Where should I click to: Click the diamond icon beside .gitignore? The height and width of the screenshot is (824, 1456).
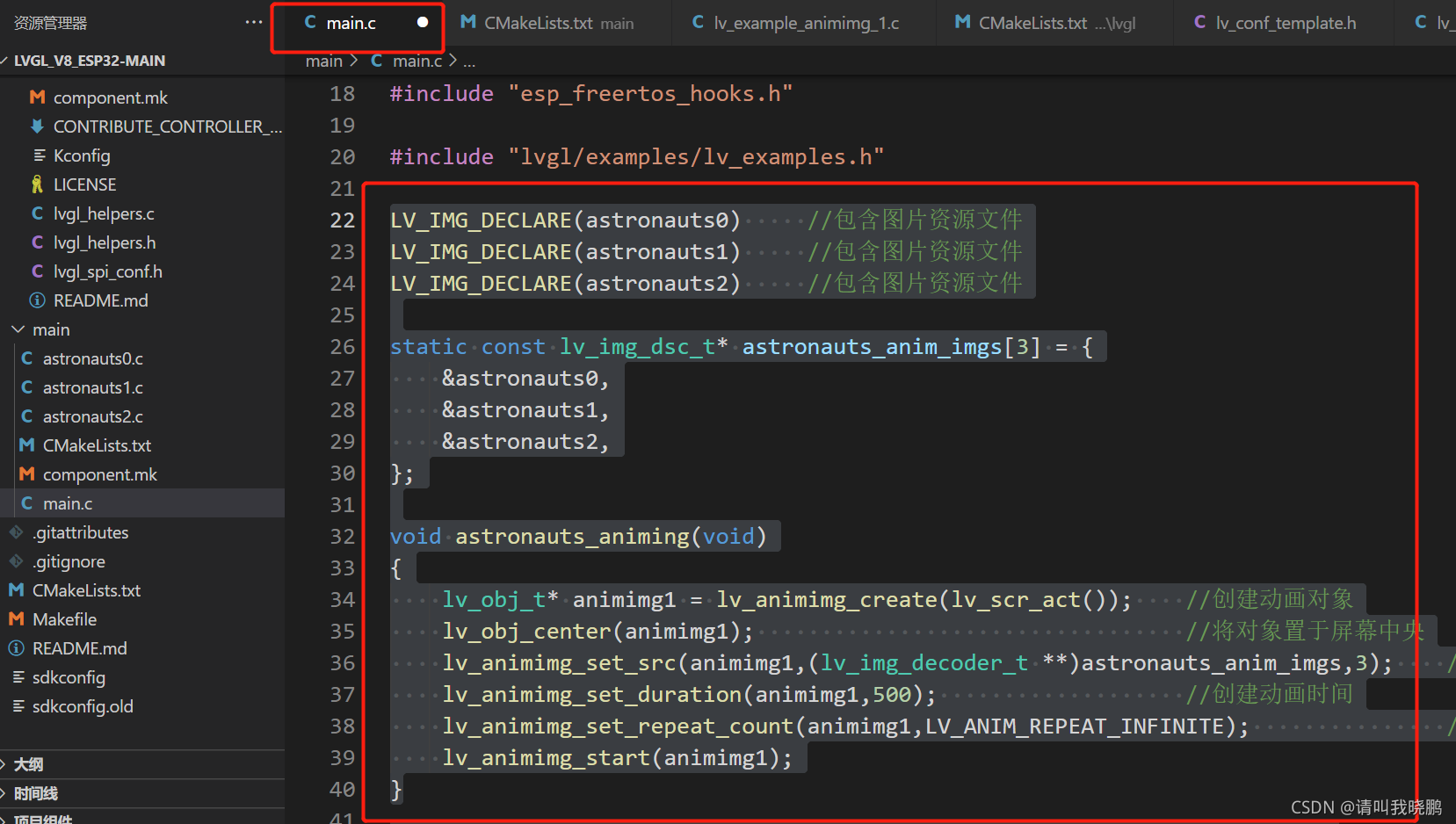(x=17, y=561)
